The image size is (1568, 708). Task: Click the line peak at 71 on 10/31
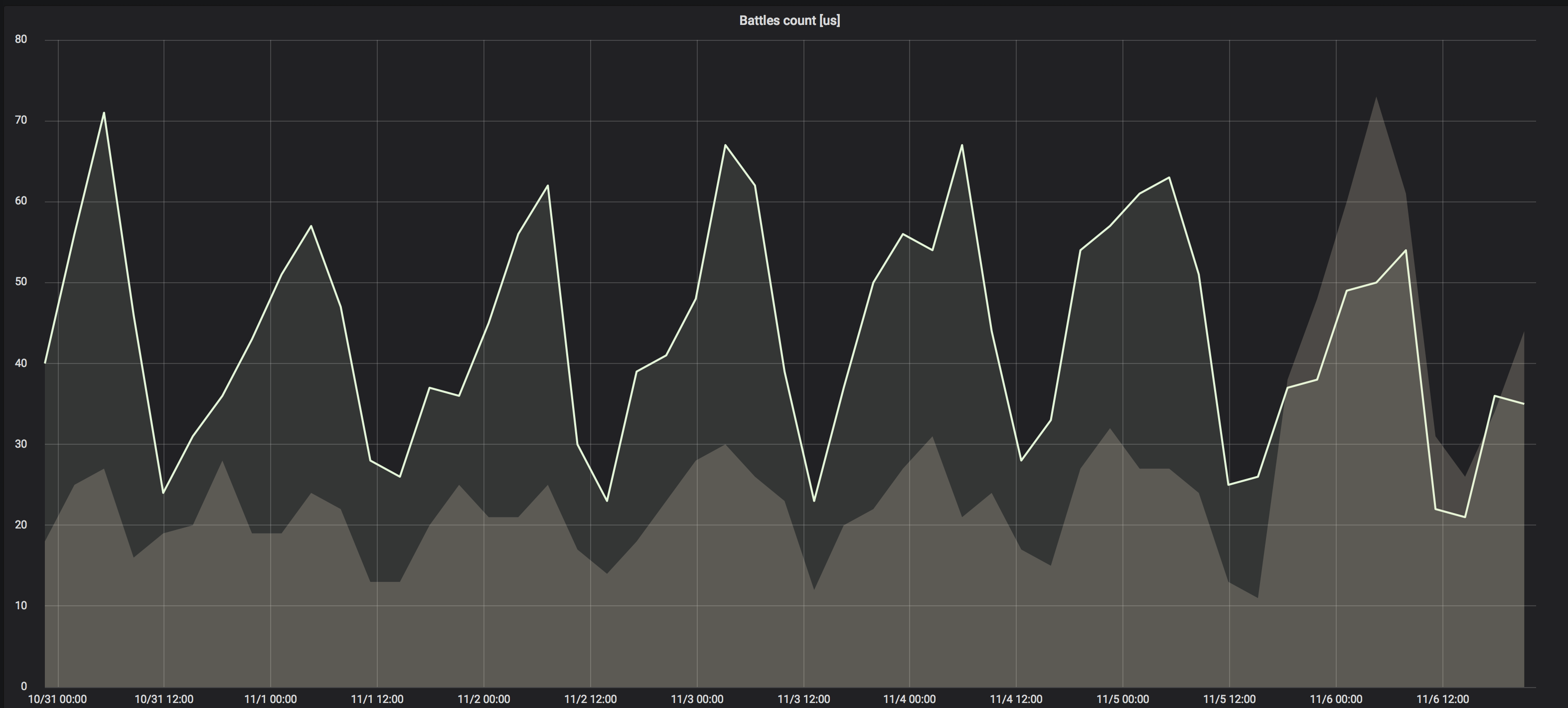pyautogui.click(x=104, y=113)
